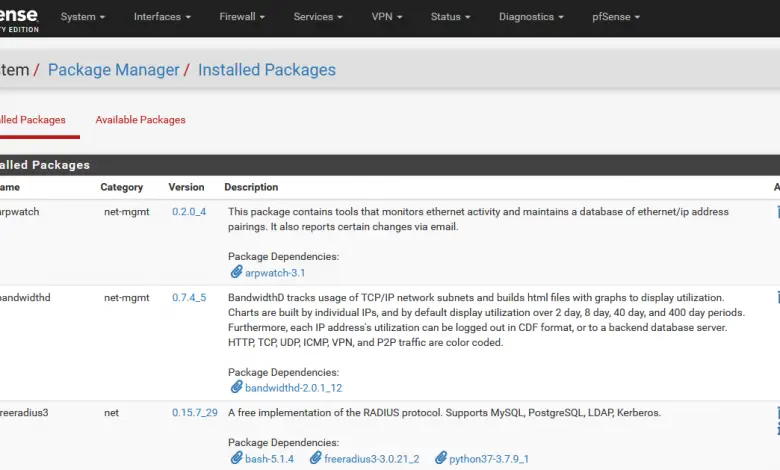This screenshot has height=470, width=780.
Task: Click the paperclip icon next to freeradius3-3.0.21_2
Action: 316,458
